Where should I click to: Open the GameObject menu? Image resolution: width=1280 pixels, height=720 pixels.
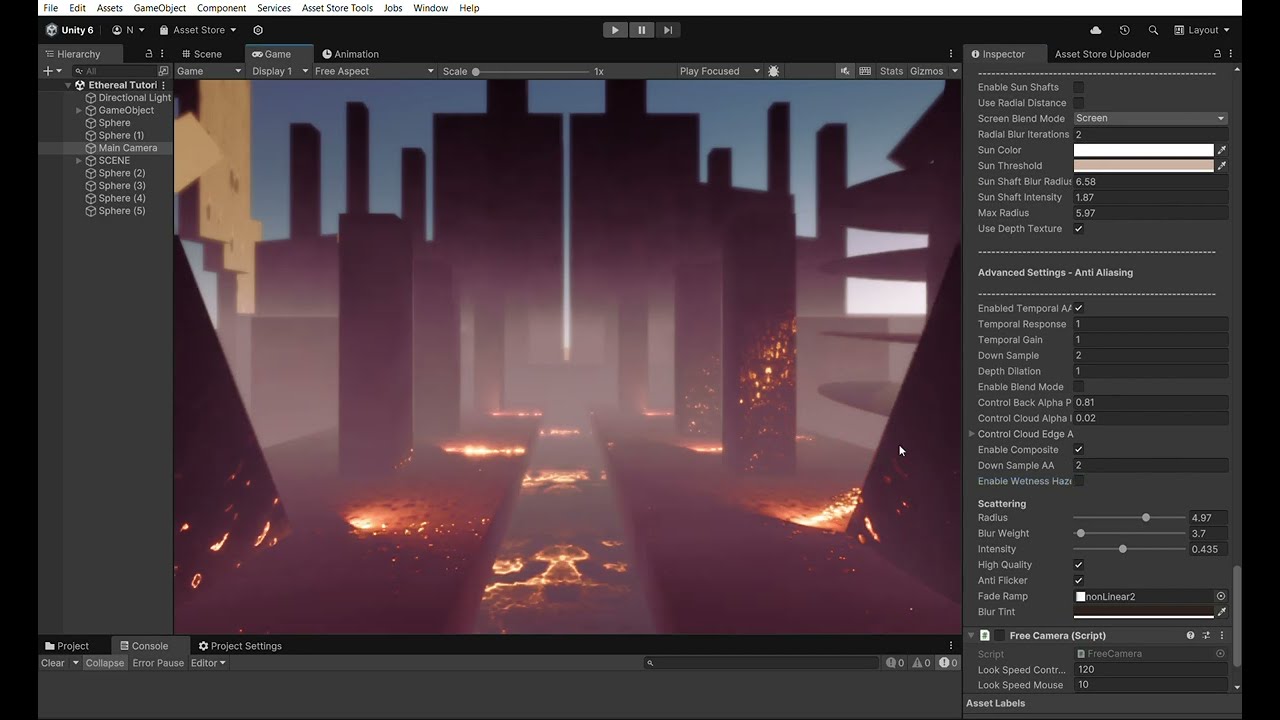pos(160,8)
